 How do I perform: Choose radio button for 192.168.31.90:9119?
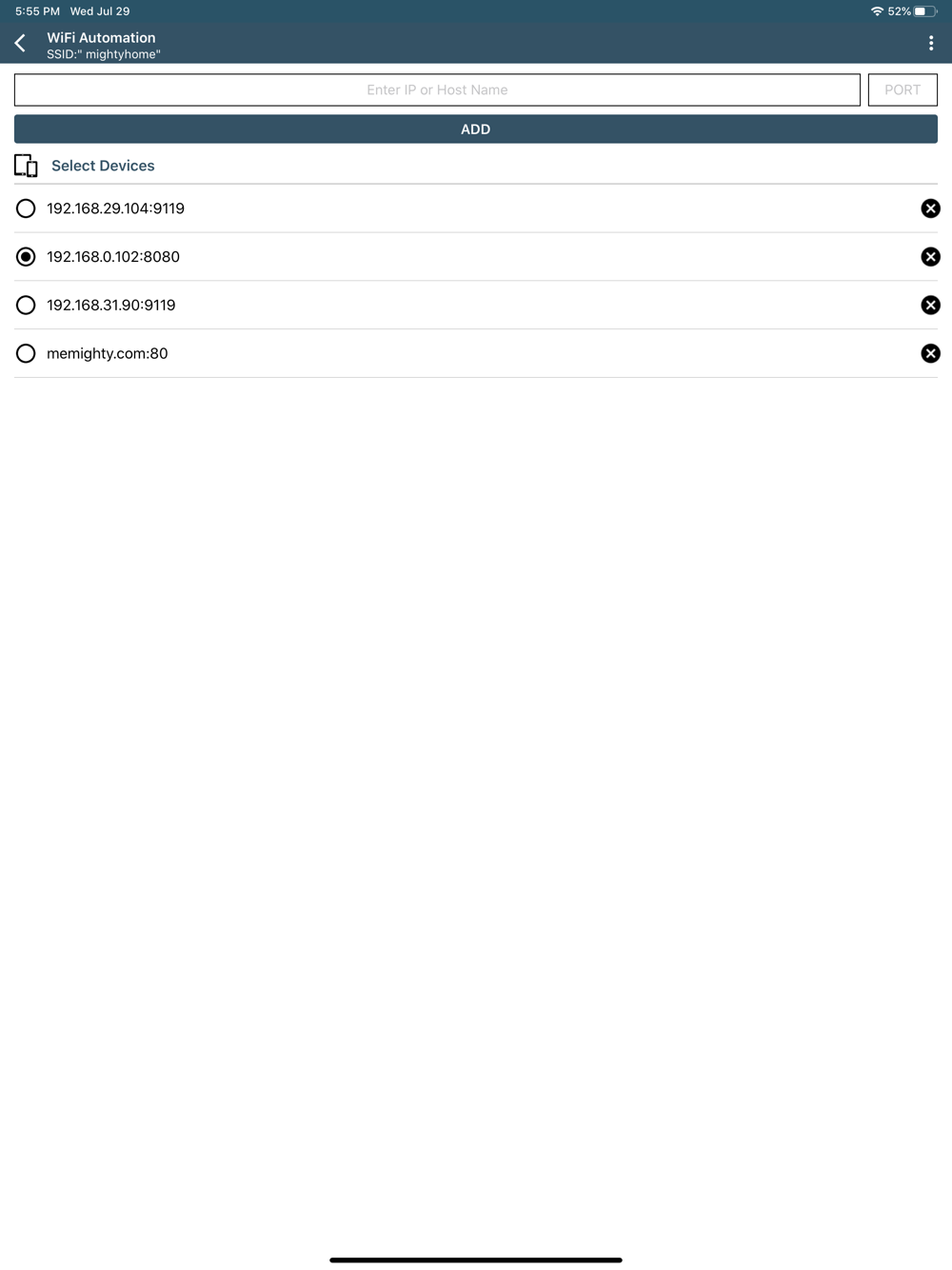tap(26, 305)
